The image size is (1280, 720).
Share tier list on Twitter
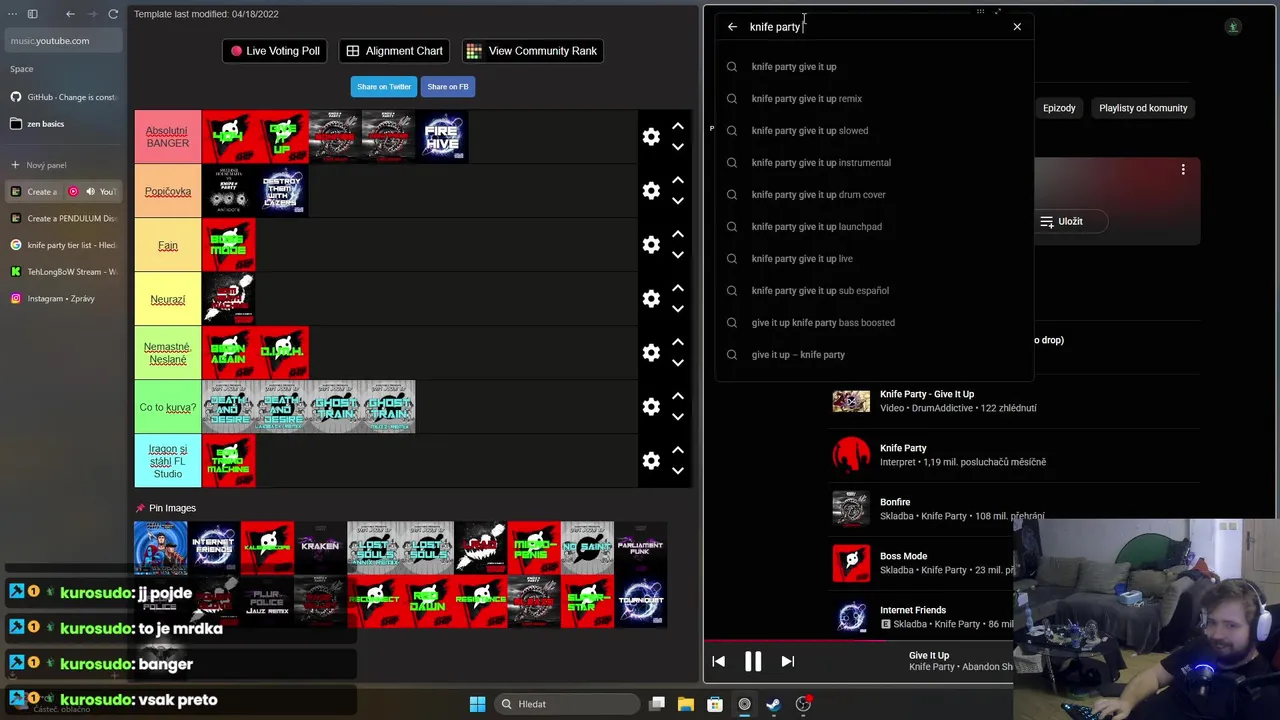coord(384,87)
